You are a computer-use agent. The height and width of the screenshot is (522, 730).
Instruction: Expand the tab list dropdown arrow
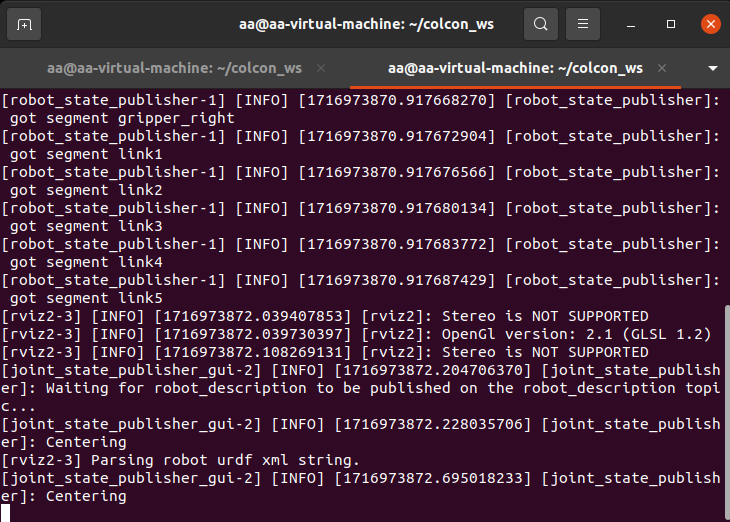click(713, 68)
